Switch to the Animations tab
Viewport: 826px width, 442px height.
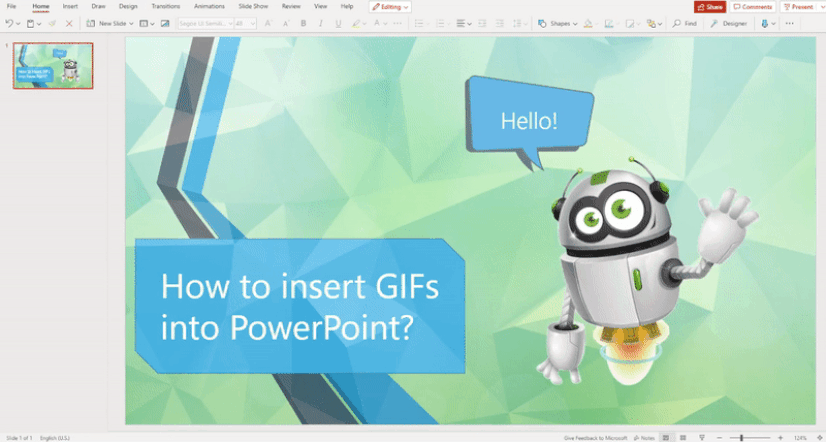tap(209, 6)
